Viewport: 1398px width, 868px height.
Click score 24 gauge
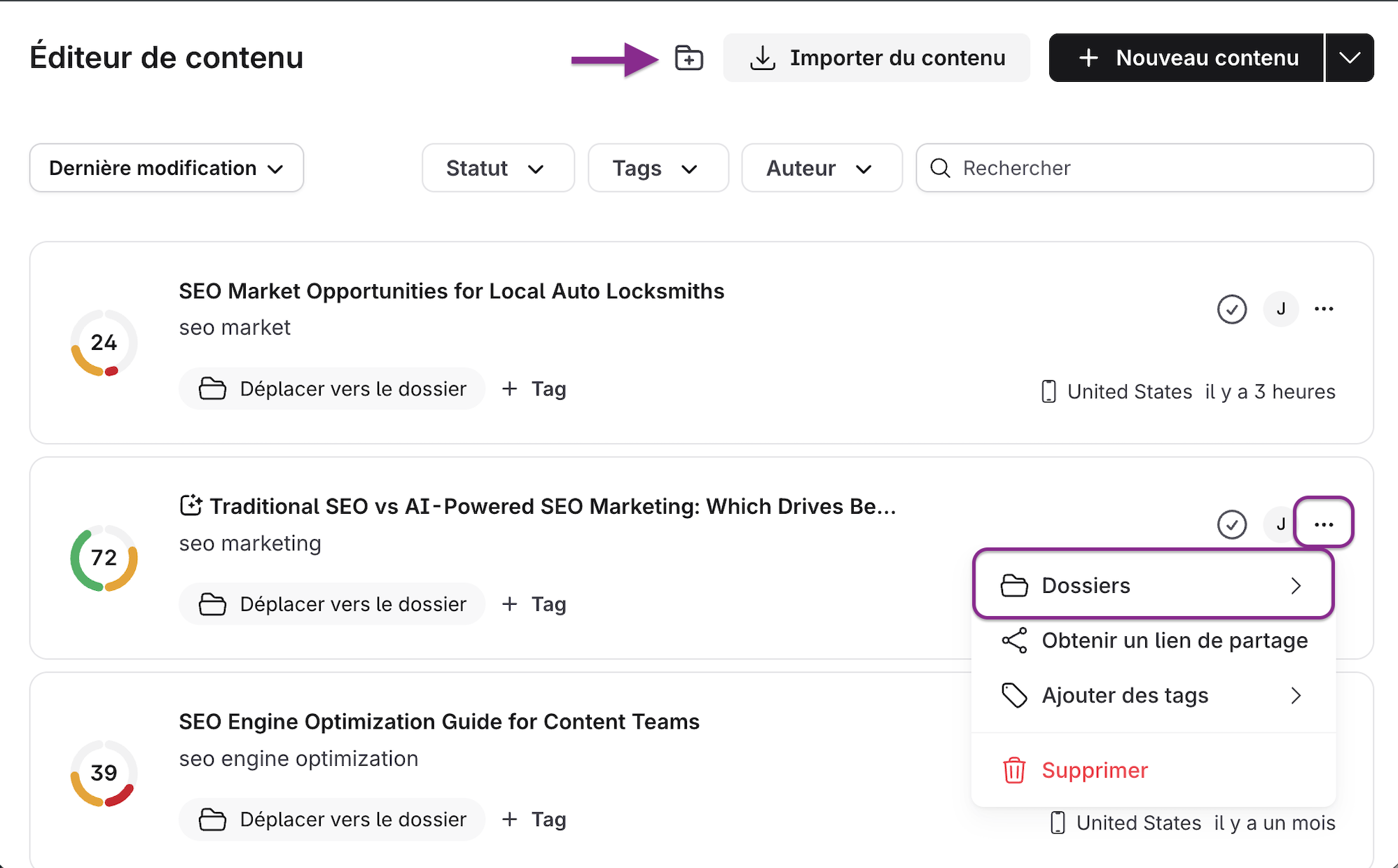click(x=104, y=342)
